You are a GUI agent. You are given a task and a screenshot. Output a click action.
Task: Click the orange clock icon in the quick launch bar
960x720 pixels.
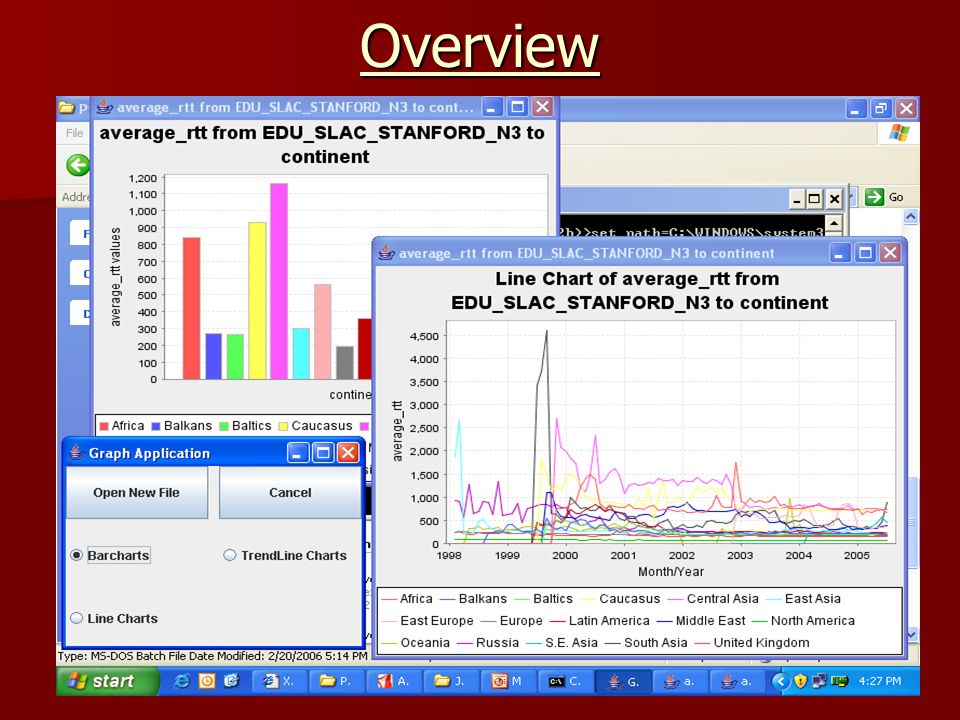[207, 681]
